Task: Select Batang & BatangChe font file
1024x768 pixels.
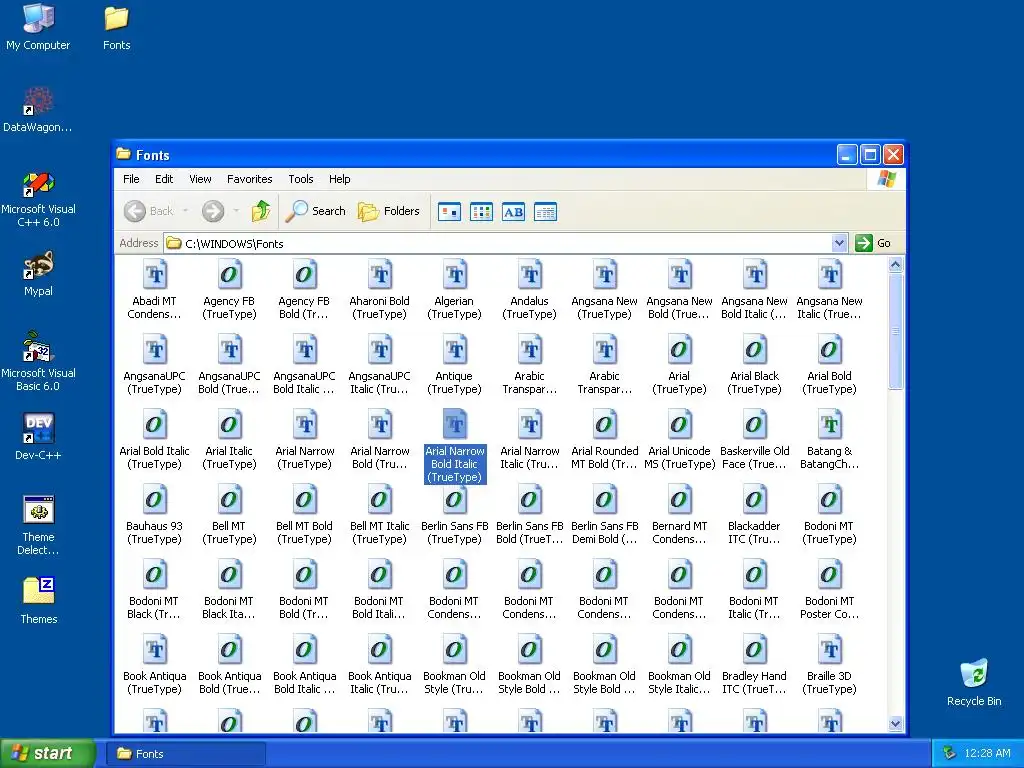Action: 829,440
